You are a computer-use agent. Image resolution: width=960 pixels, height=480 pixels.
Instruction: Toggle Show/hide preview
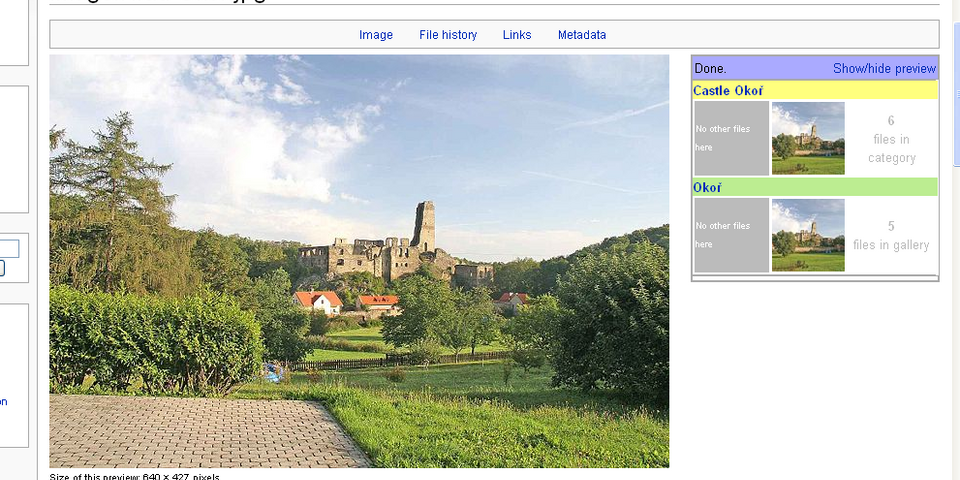[884, 69]
